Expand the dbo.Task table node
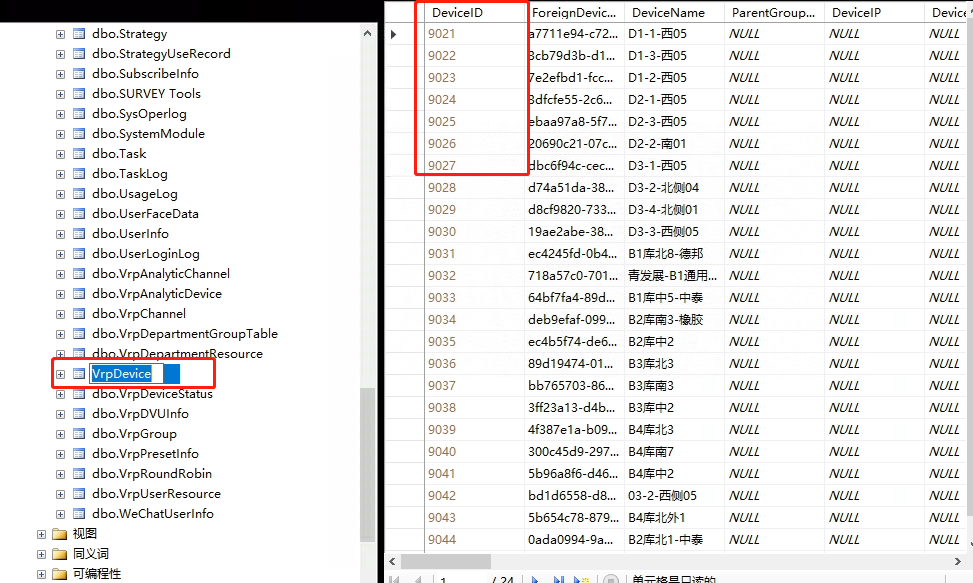Screen dimensions: 973x583 tap(60, 154)
